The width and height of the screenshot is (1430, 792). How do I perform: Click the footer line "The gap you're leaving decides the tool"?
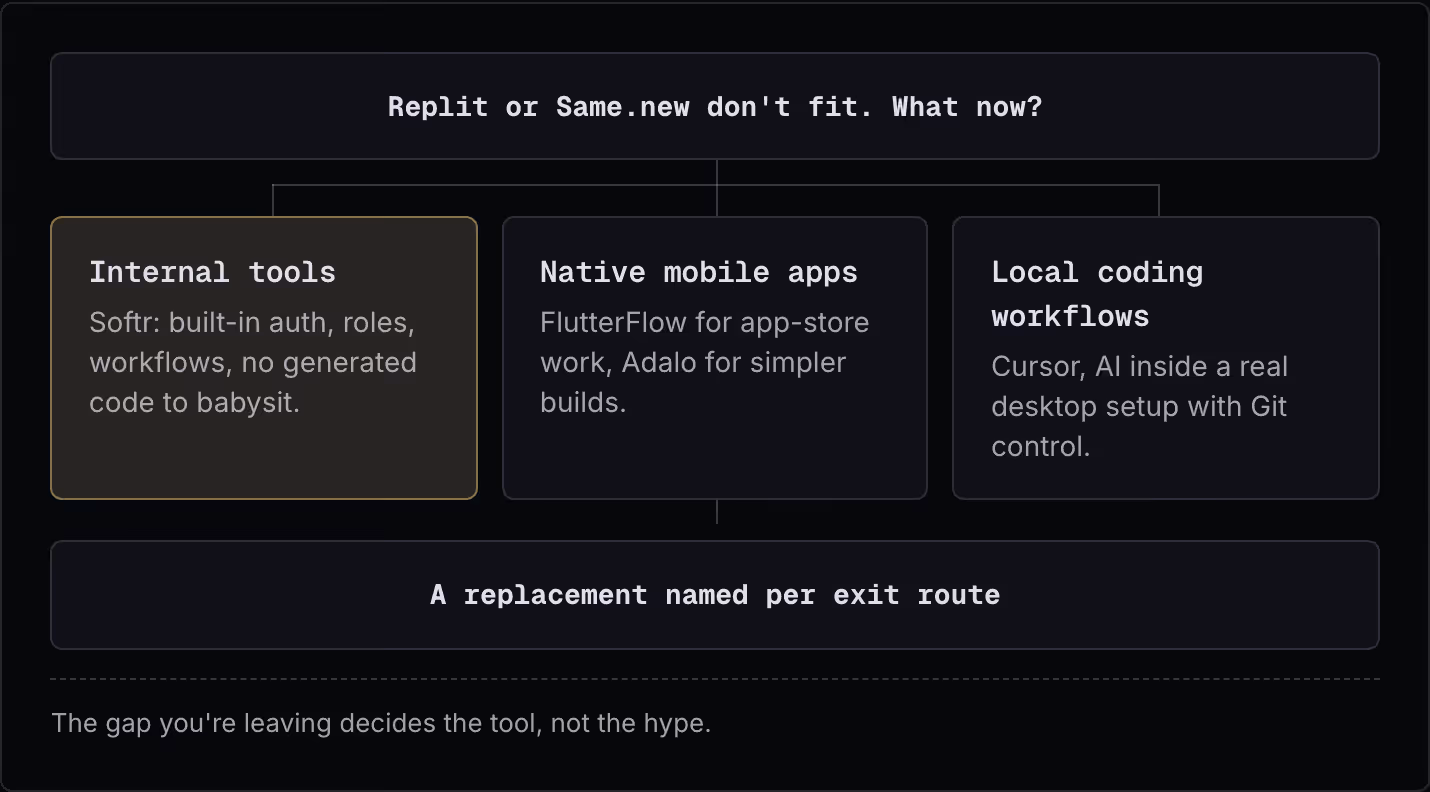click(x=381, y=723)
